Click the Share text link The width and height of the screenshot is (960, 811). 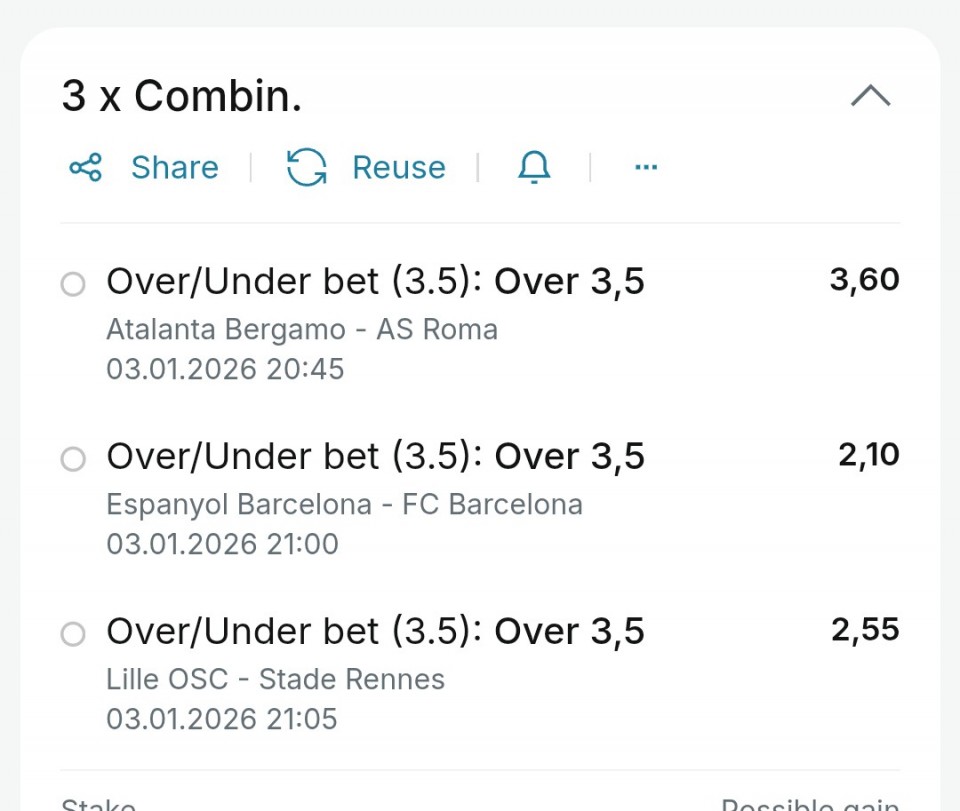pyautogui.click(x=174, y=167)
